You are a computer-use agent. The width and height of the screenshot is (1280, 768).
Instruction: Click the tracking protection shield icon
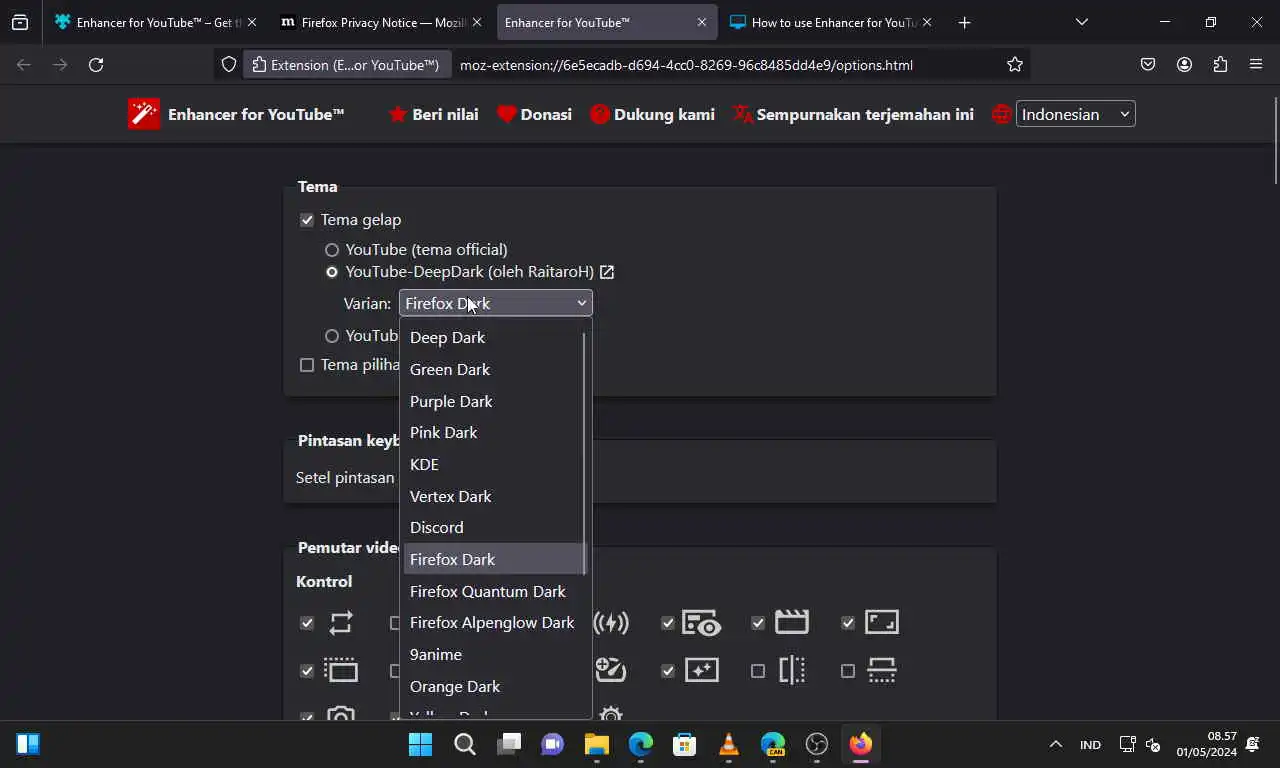[x=229, y=64]
